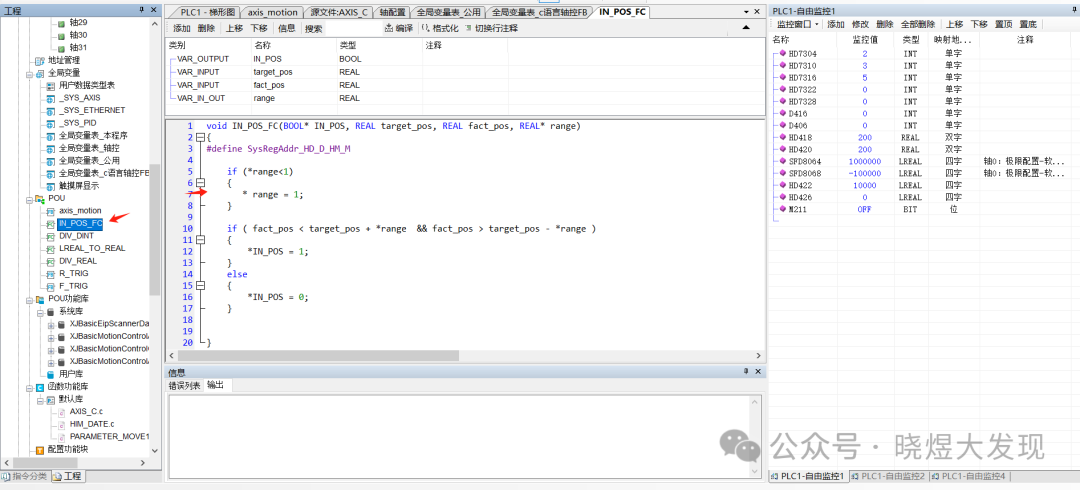Click the 用户库 user library icon
Image resolution: width=1080 pixels, height=490 pixels.
tap(50, 374)
